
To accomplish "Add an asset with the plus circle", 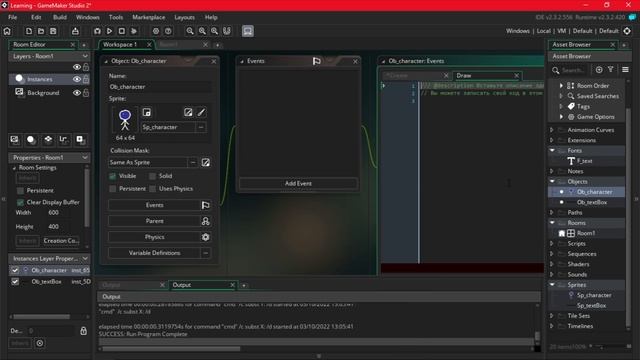I will 599,70.
